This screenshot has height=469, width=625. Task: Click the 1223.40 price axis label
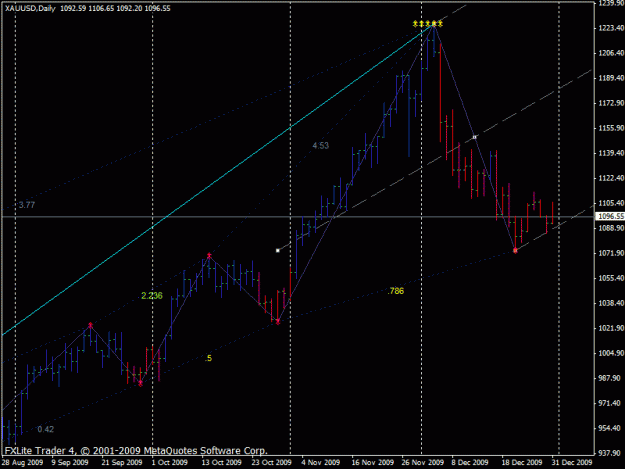[x=611, y=28]
